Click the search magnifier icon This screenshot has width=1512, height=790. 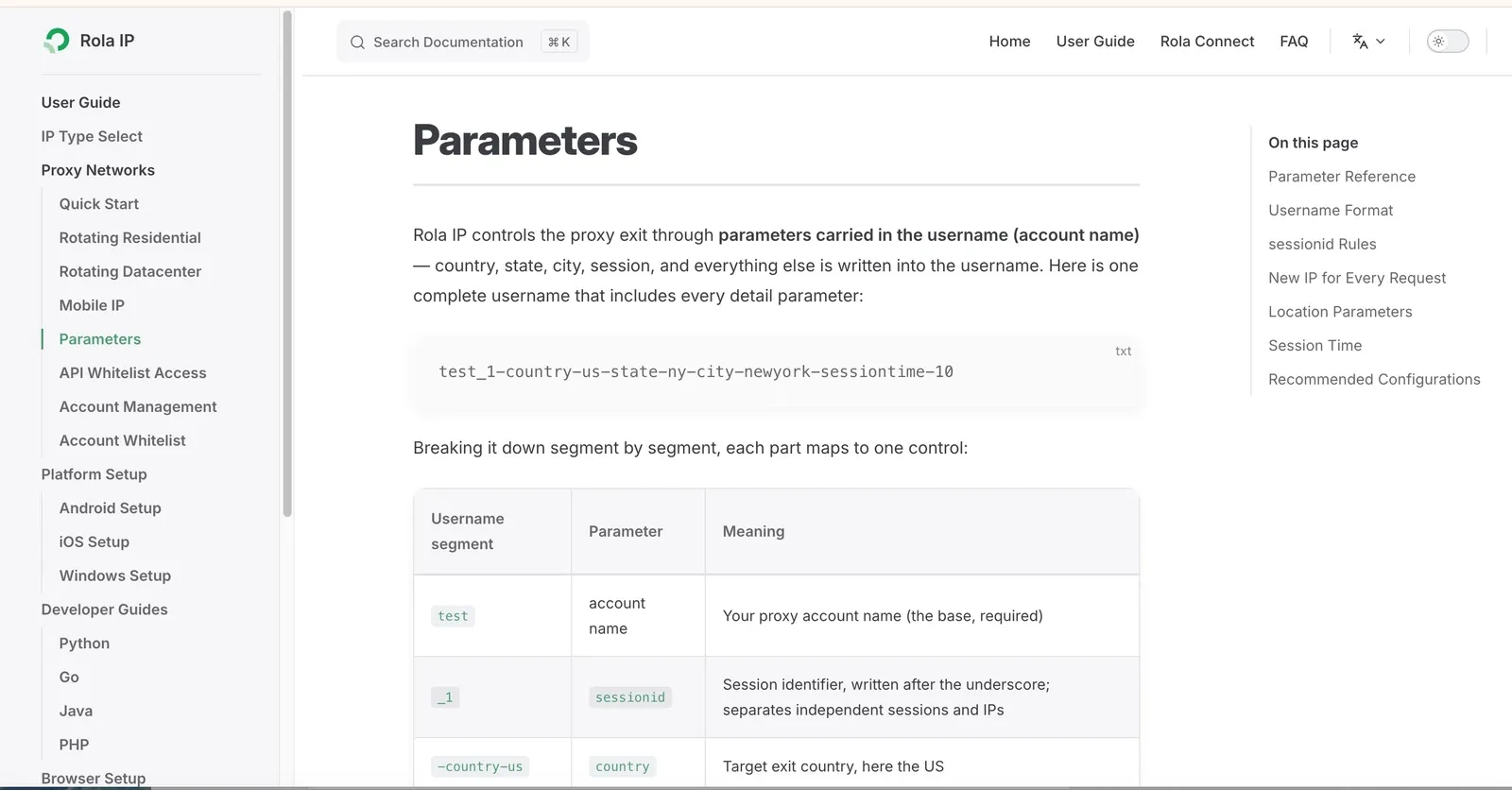point(357,43)
